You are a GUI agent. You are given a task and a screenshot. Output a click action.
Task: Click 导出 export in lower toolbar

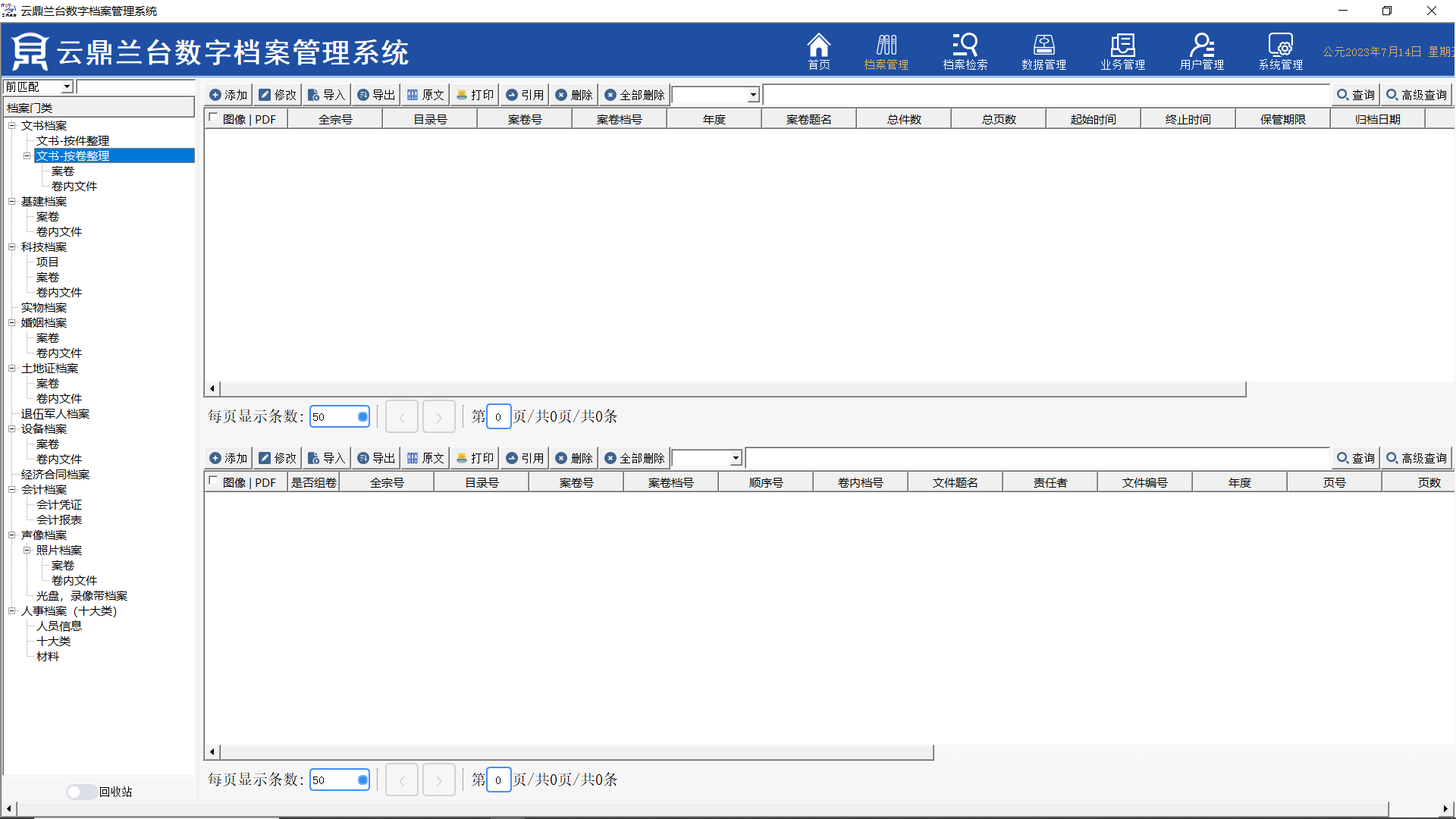pos(376,458)
